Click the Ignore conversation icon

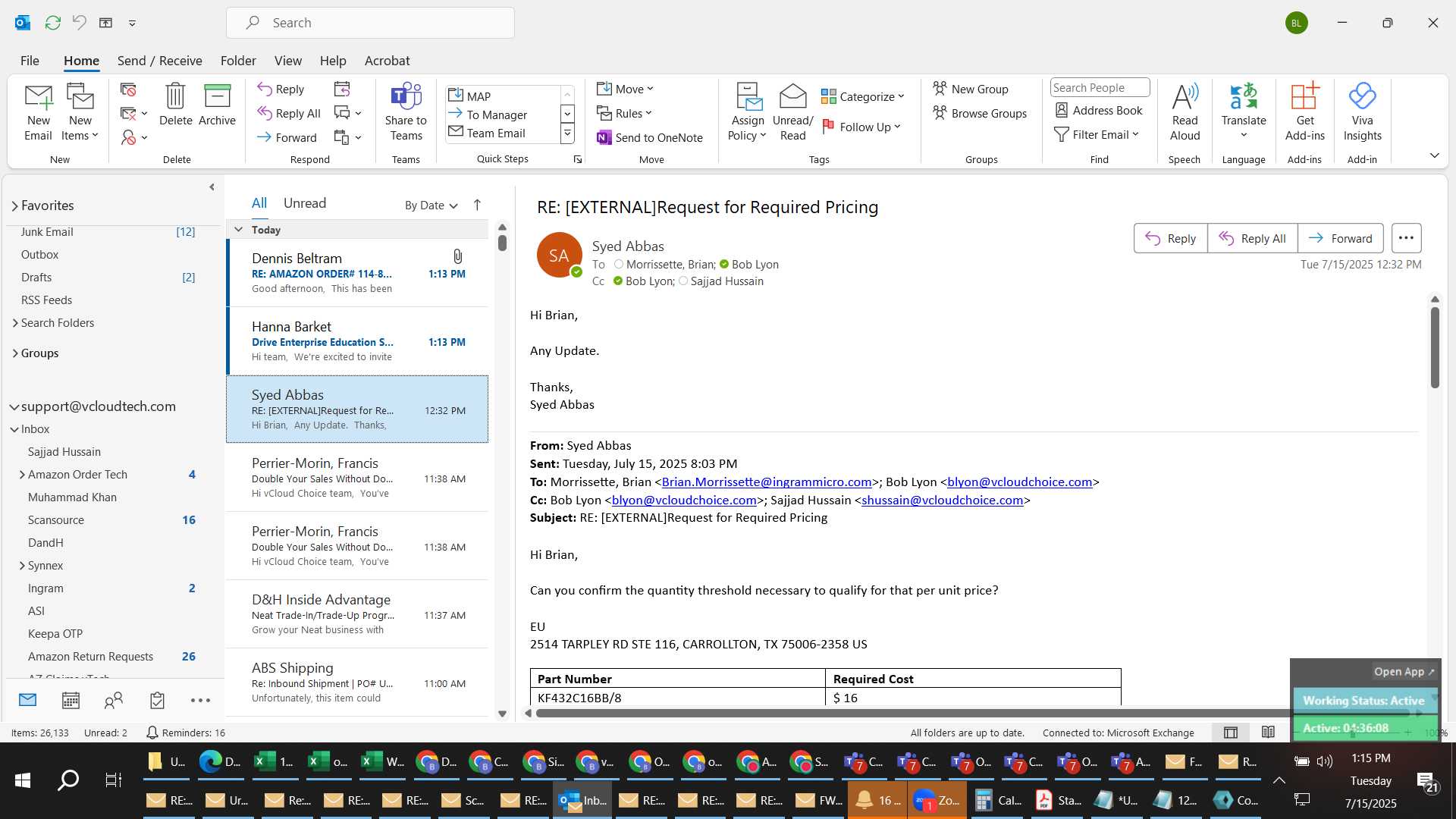point(128,89)
